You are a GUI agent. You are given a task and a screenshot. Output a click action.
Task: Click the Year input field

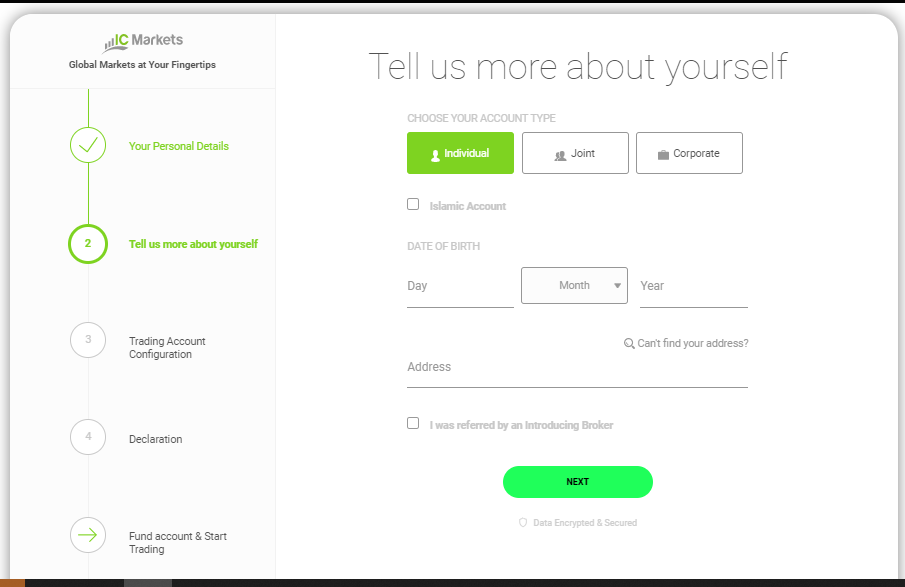pyautogui.click(x=694, y=286)
